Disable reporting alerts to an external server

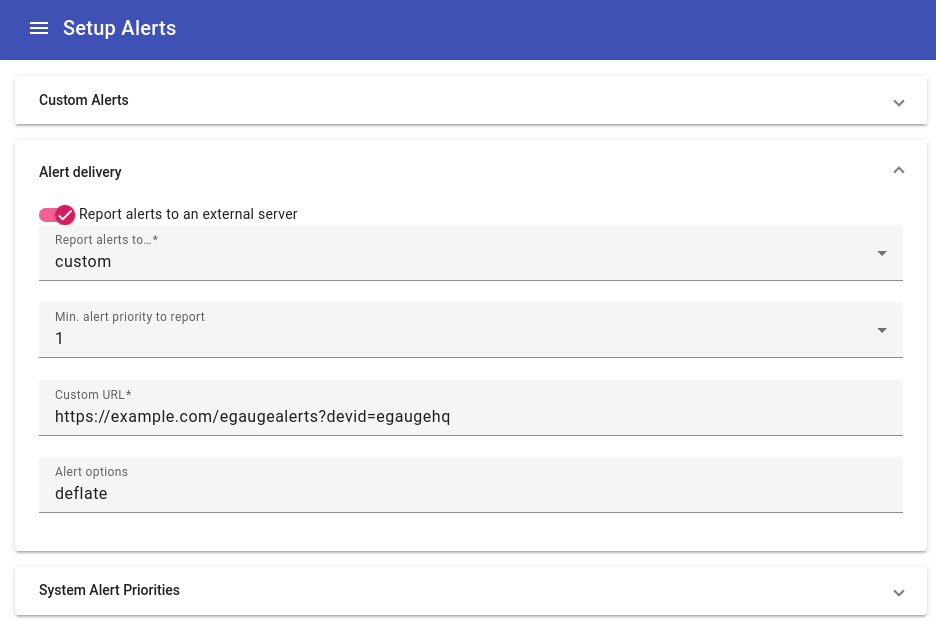coord(57,215)
